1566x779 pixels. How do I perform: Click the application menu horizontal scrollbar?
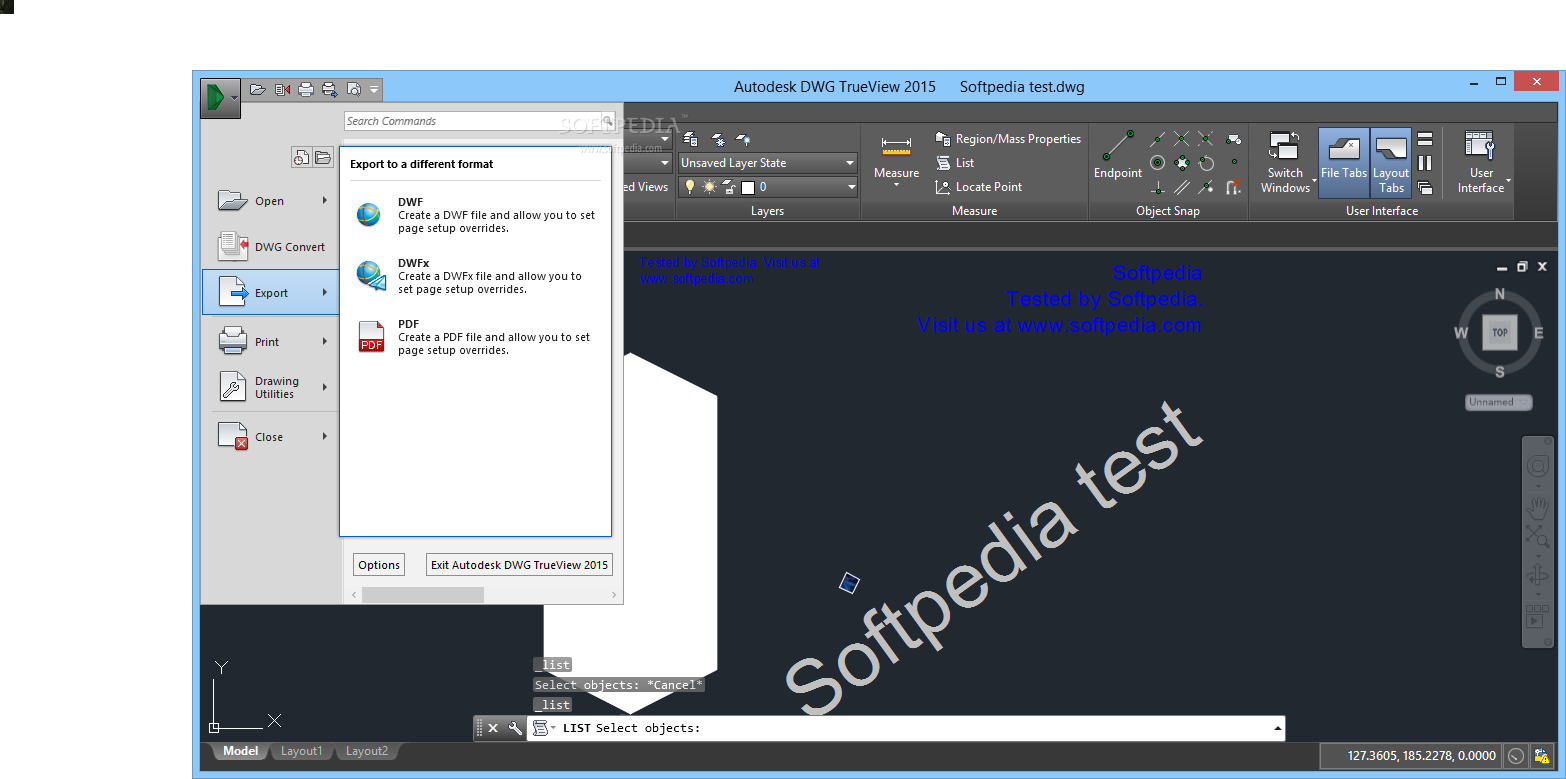(x=423, y=595)
